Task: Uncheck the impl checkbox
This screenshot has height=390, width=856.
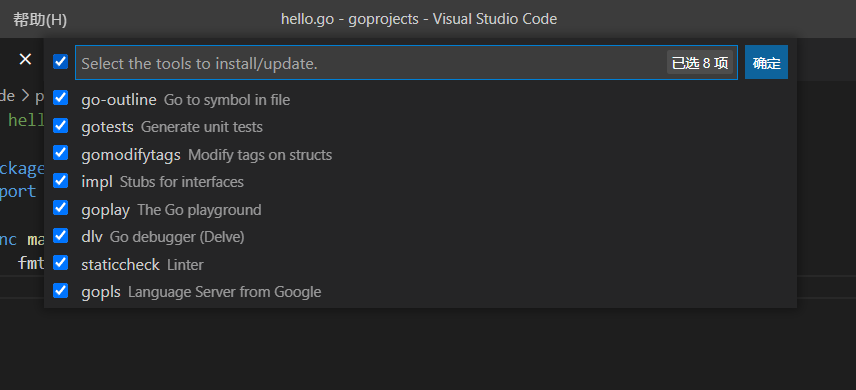Action: tap(61, 180)
